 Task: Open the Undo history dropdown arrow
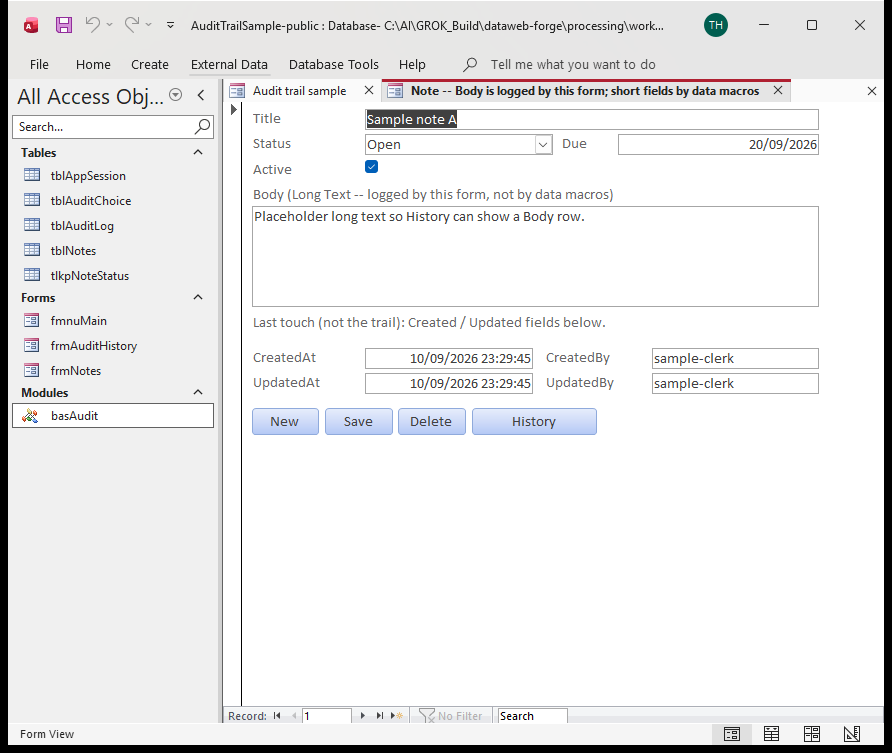pos(110,24)
